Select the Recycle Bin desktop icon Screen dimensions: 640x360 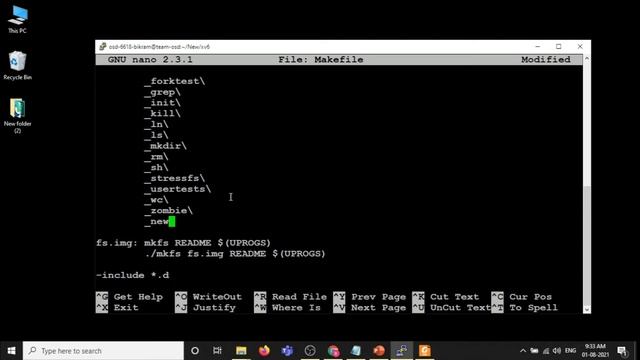click(x=17, y=65)
